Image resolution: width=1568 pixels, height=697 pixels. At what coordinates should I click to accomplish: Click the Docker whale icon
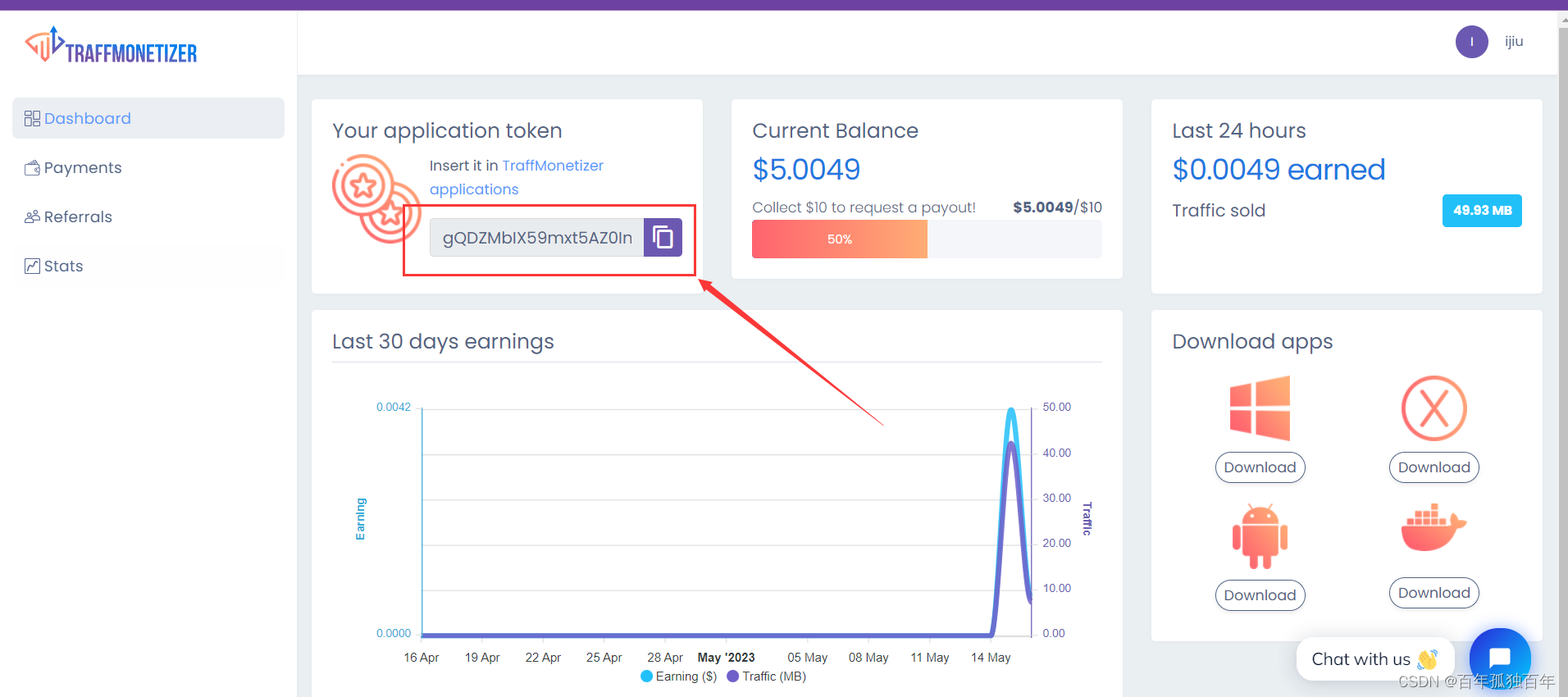[x=1434, y=527]
